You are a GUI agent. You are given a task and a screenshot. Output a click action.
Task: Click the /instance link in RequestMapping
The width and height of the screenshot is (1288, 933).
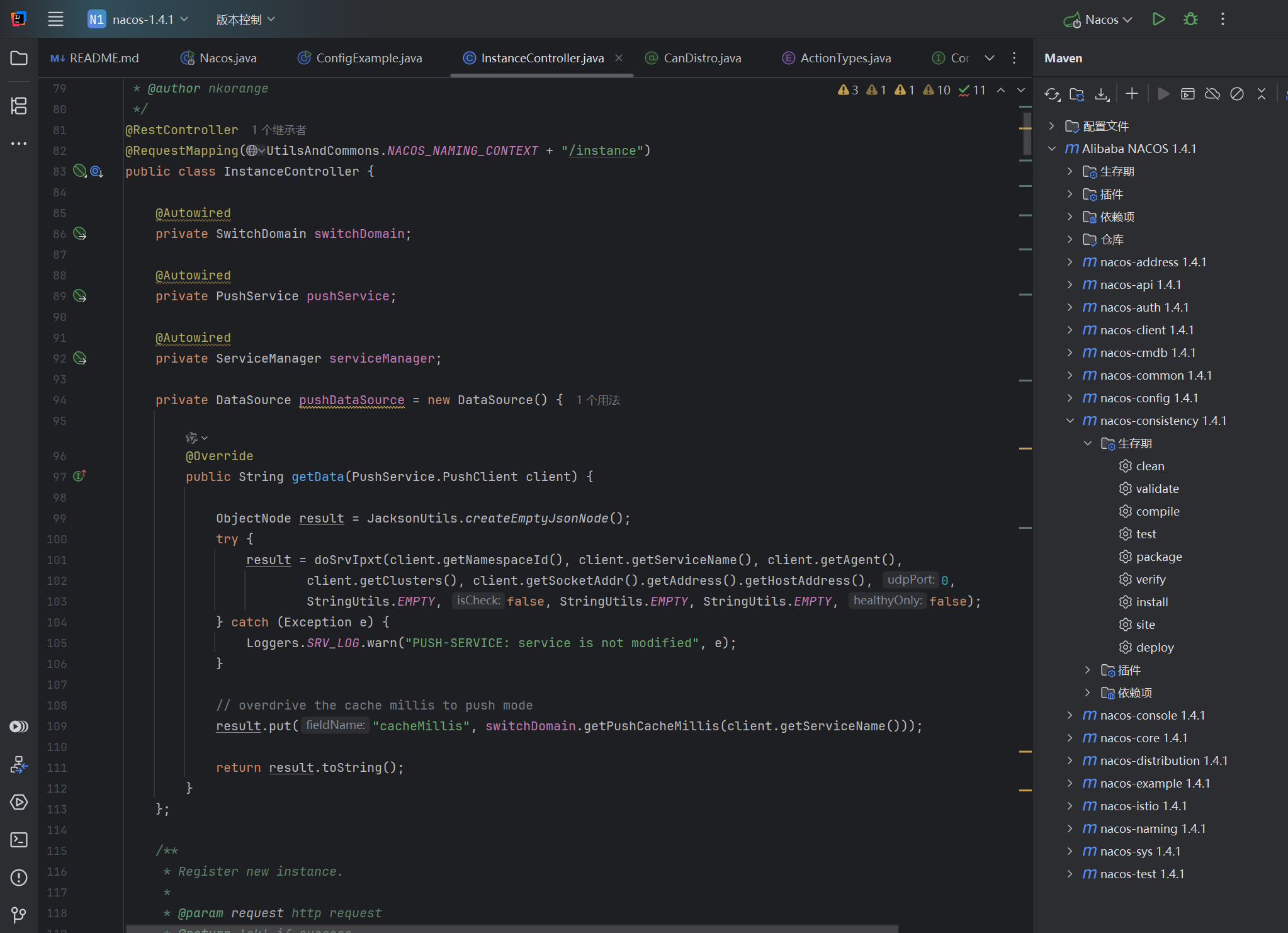(x=602, y=150)
